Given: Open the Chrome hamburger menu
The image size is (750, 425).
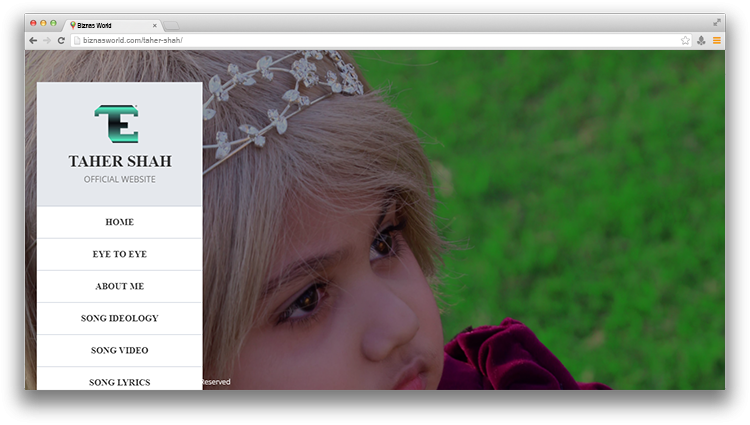Looking at the screenshot, I should (x=717, y=41).
